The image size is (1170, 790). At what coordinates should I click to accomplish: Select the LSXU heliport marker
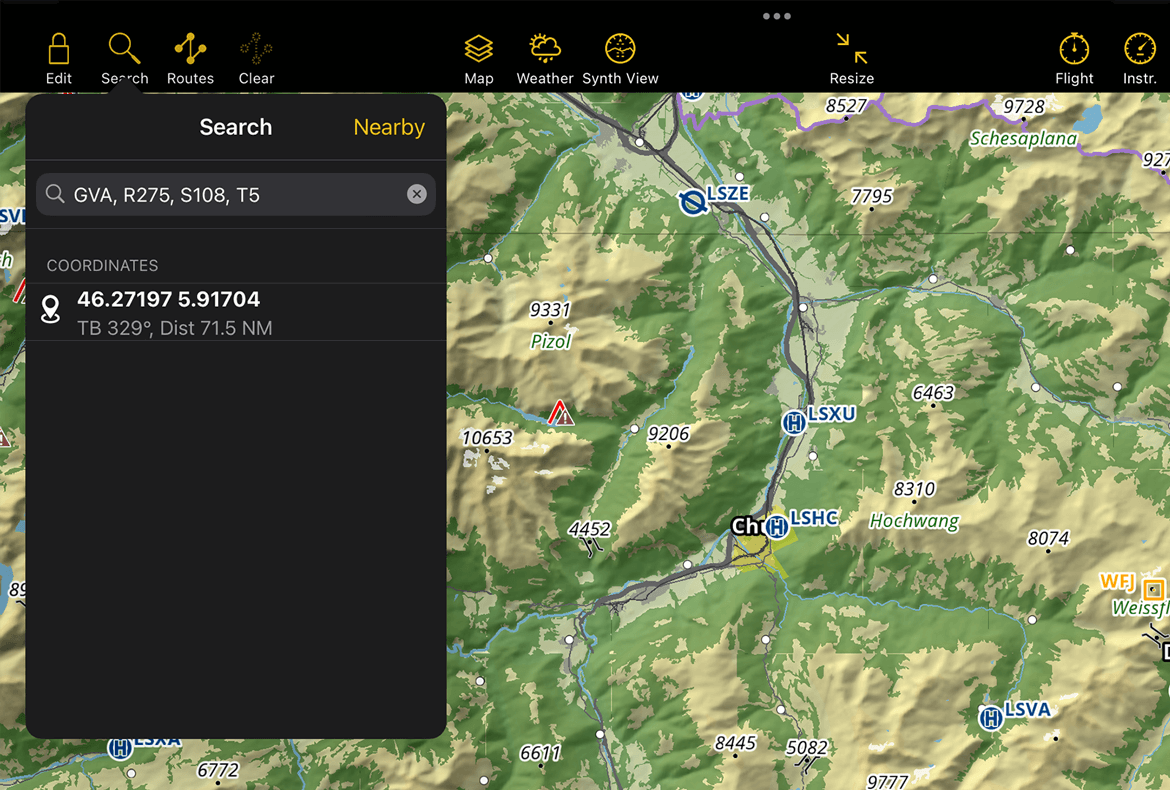coord(794,423)
